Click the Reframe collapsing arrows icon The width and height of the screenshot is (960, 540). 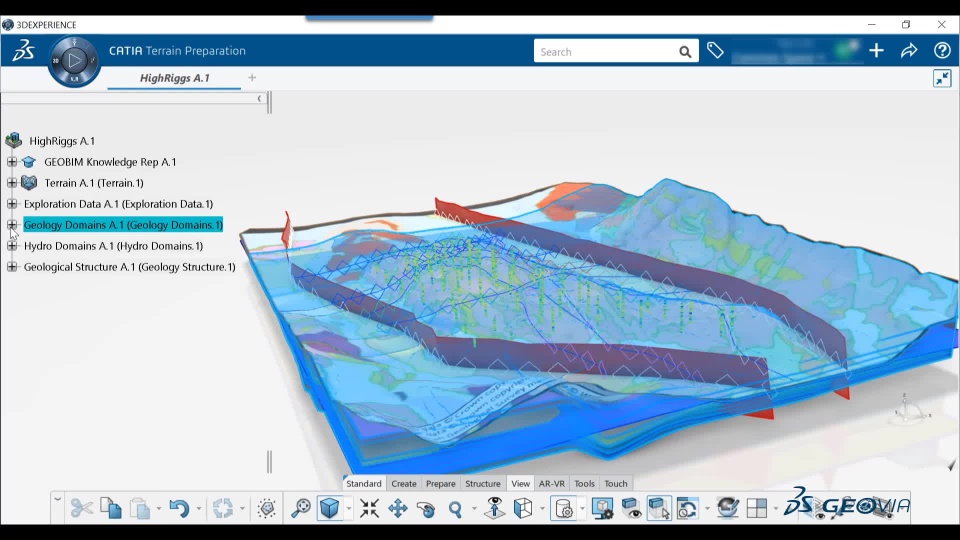pos(369,508)
